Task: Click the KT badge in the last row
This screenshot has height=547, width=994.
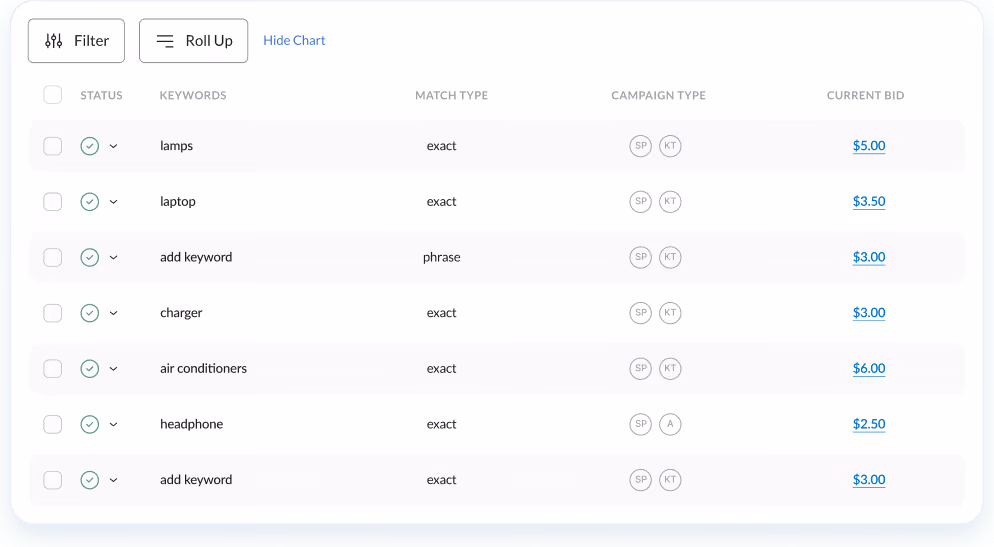Action: point(670,480)
